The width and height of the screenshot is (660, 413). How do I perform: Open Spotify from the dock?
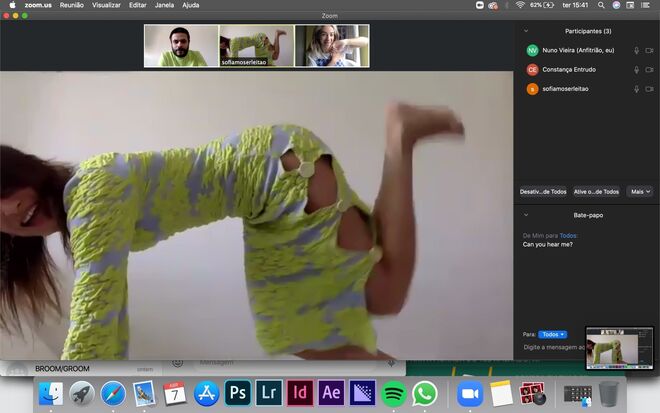[393, 393]
